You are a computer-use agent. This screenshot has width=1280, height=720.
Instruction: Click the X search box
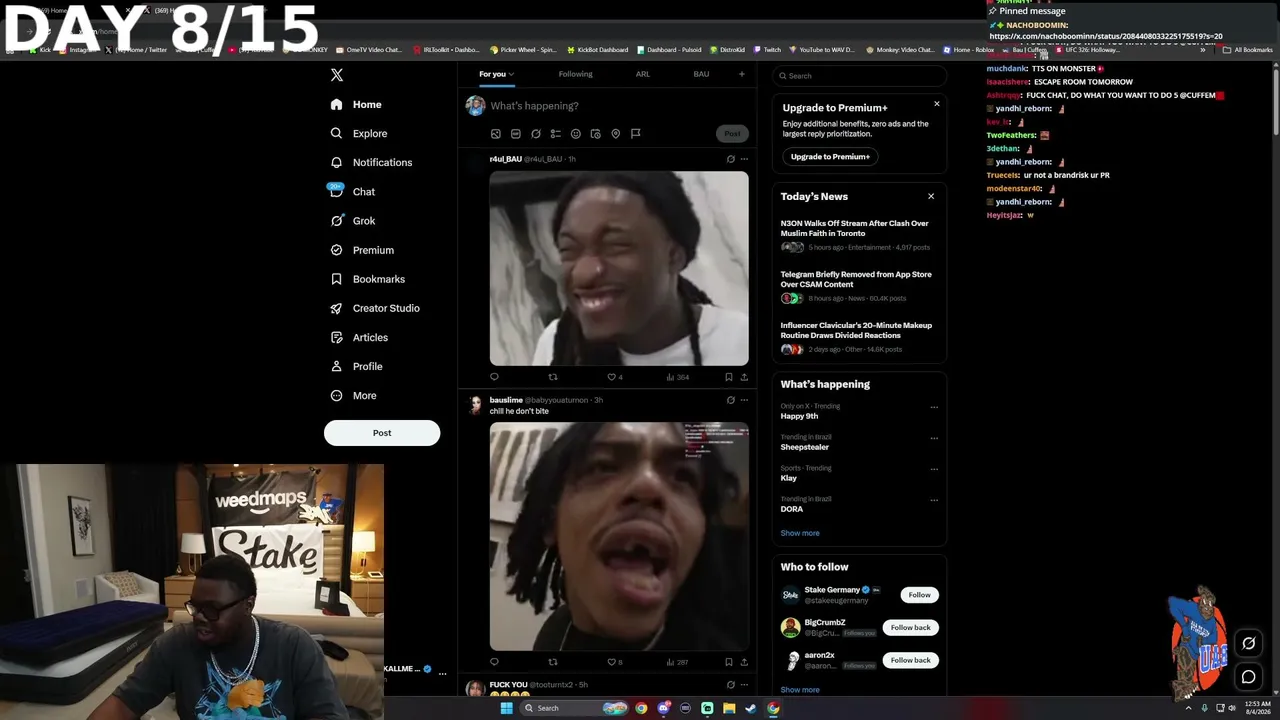[859, 76]
